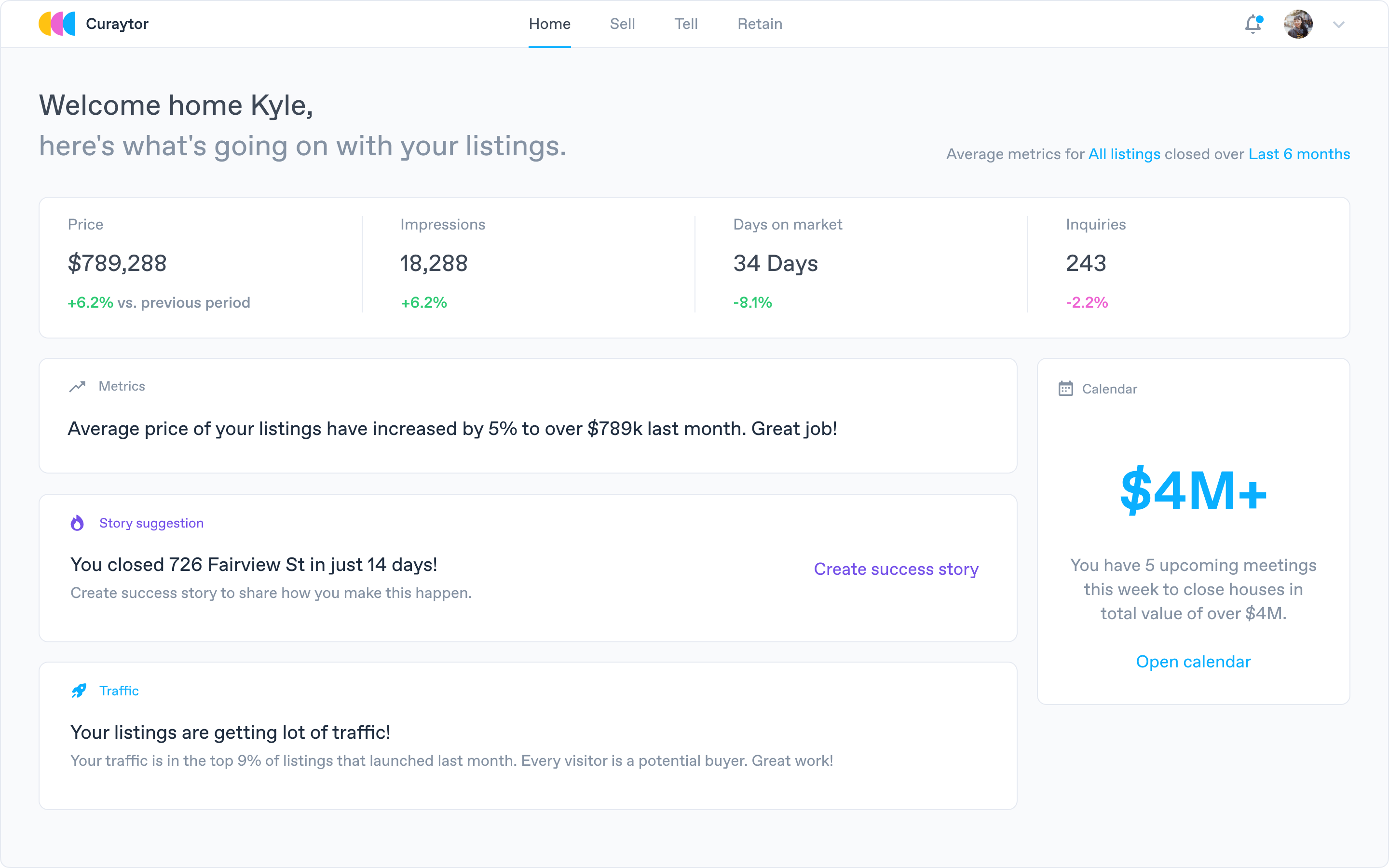
Task: Go to the Tell tab
Action: 686,24
